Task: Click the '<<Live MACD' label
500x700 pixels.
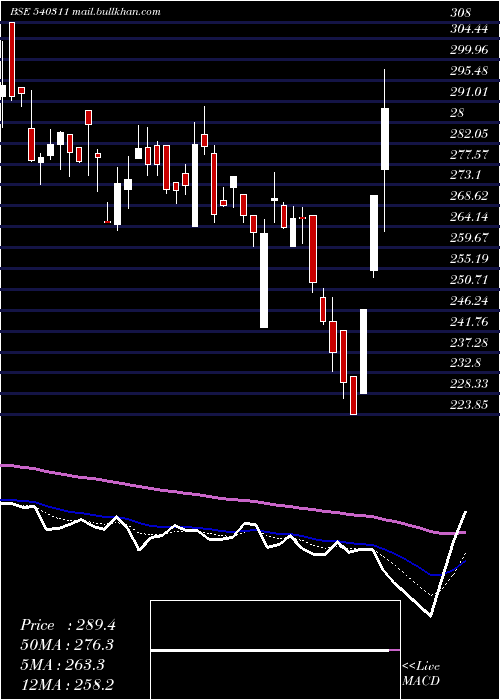Action: point(421,673)
